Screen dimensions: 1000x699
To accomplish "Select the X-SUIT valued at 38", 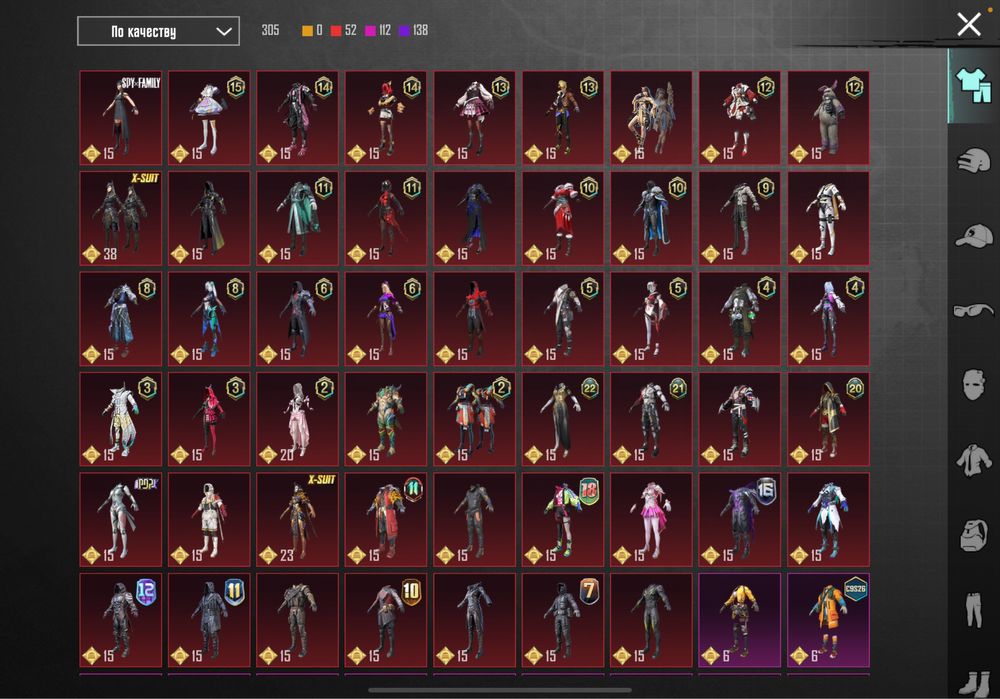I will click(121, 218).
